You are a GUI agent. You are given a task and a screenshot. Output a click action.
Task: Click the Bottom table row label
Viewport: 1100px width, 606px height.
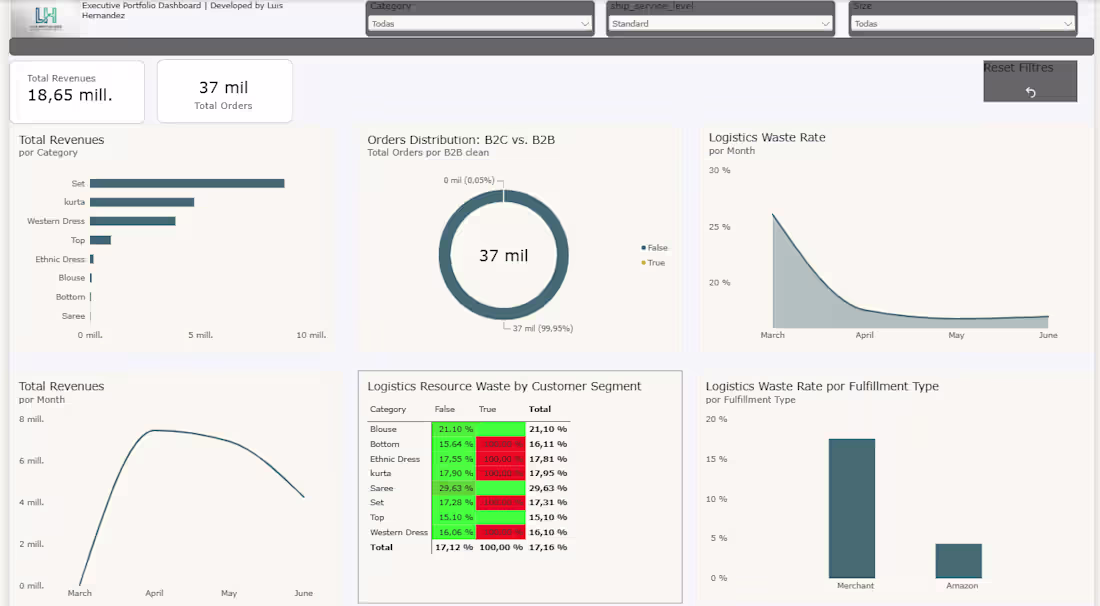pyautogui.click(x=384, y=444)
